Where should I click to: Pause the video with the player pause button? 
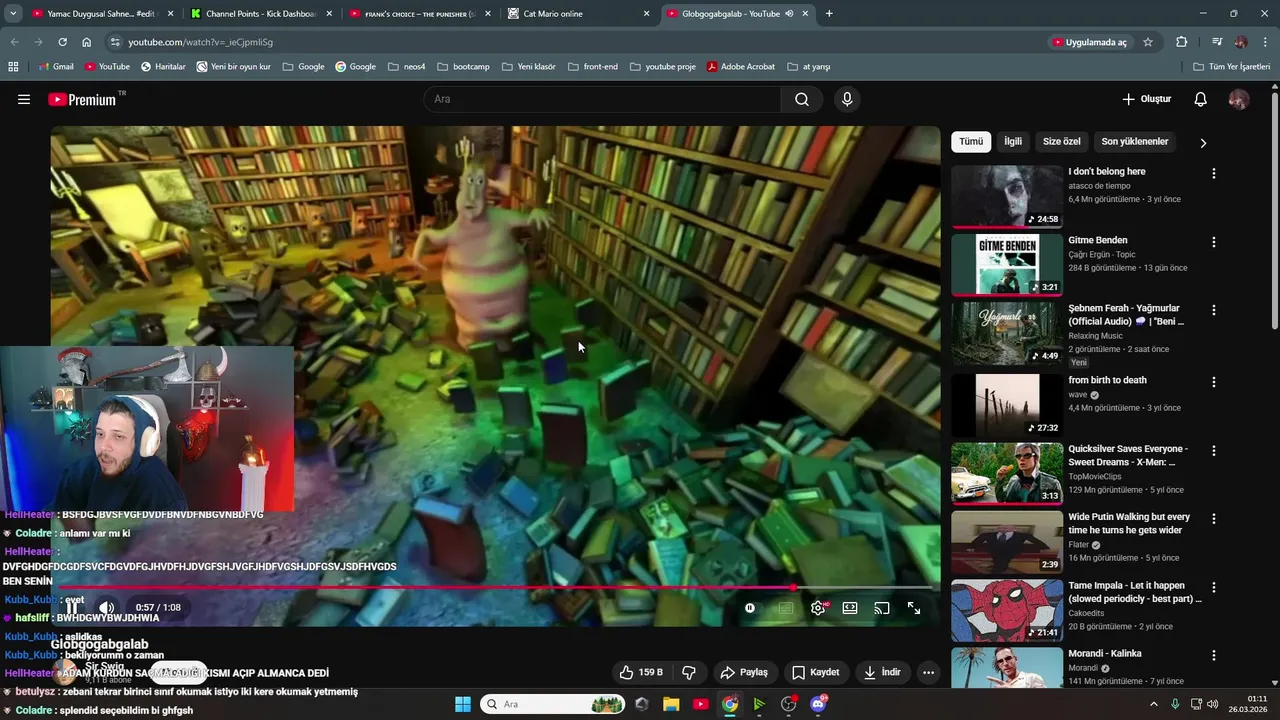click(x=72, y=607)
